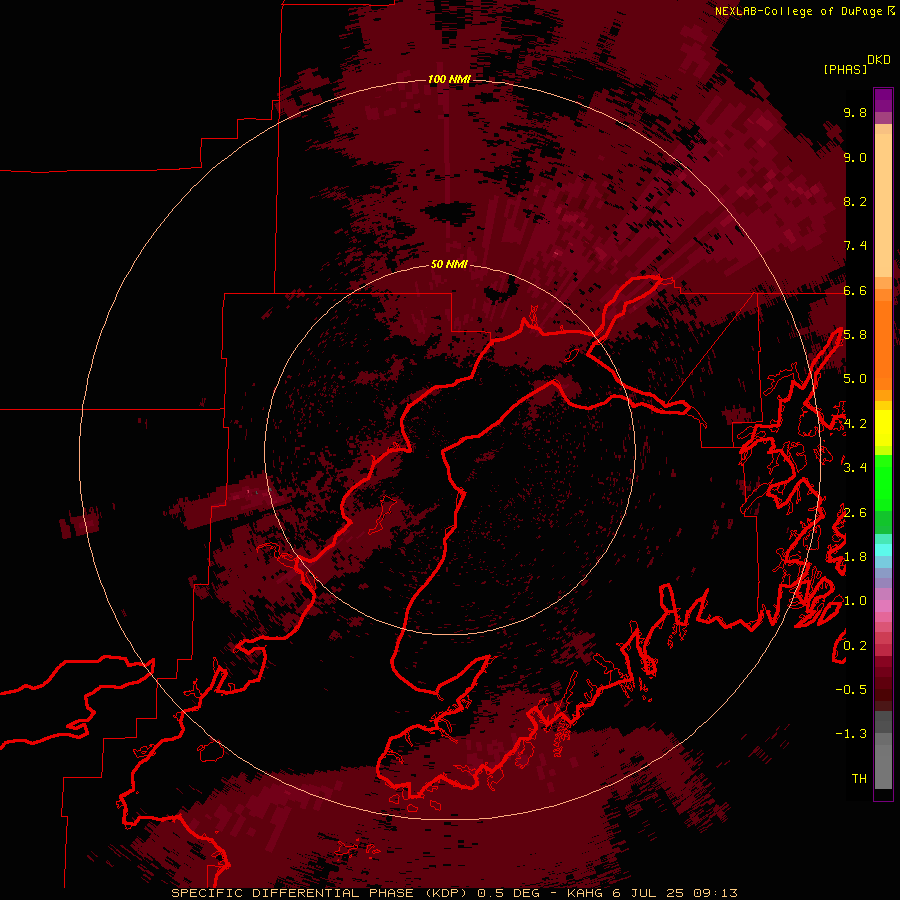The width and height of the screenshot is (900, 900).
Task: Click the DKD unit label above the legend
Action: tap(878, 60)
